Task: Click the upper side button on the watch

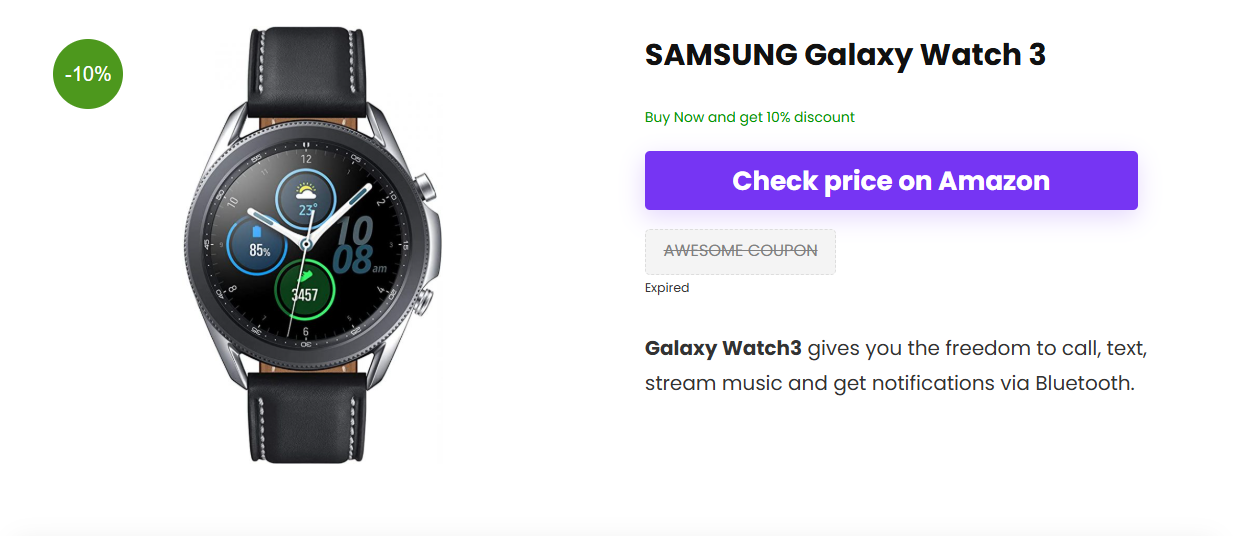Action: pyautogui.click(x=422, y=188)
